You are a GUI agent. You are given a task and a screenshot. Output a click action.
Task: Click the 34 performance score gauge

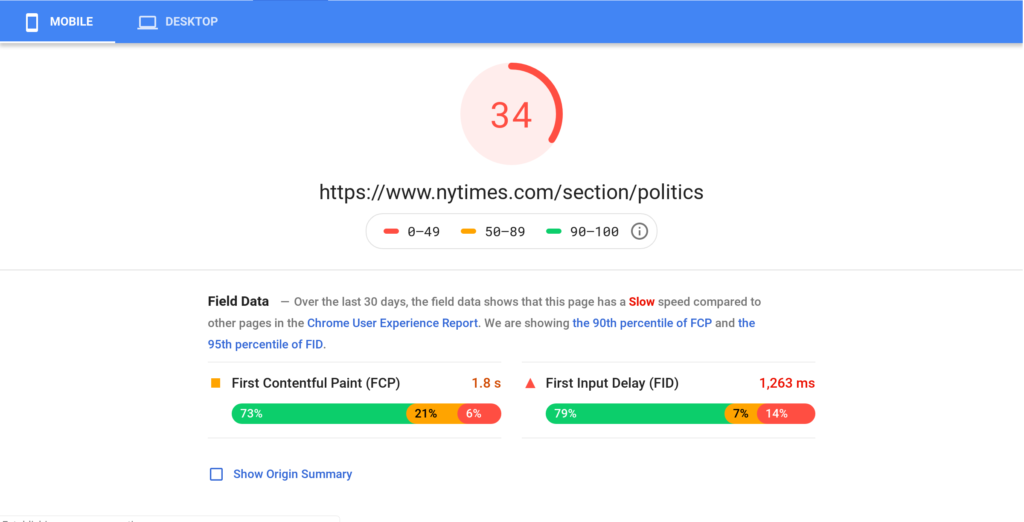[511, 115]
